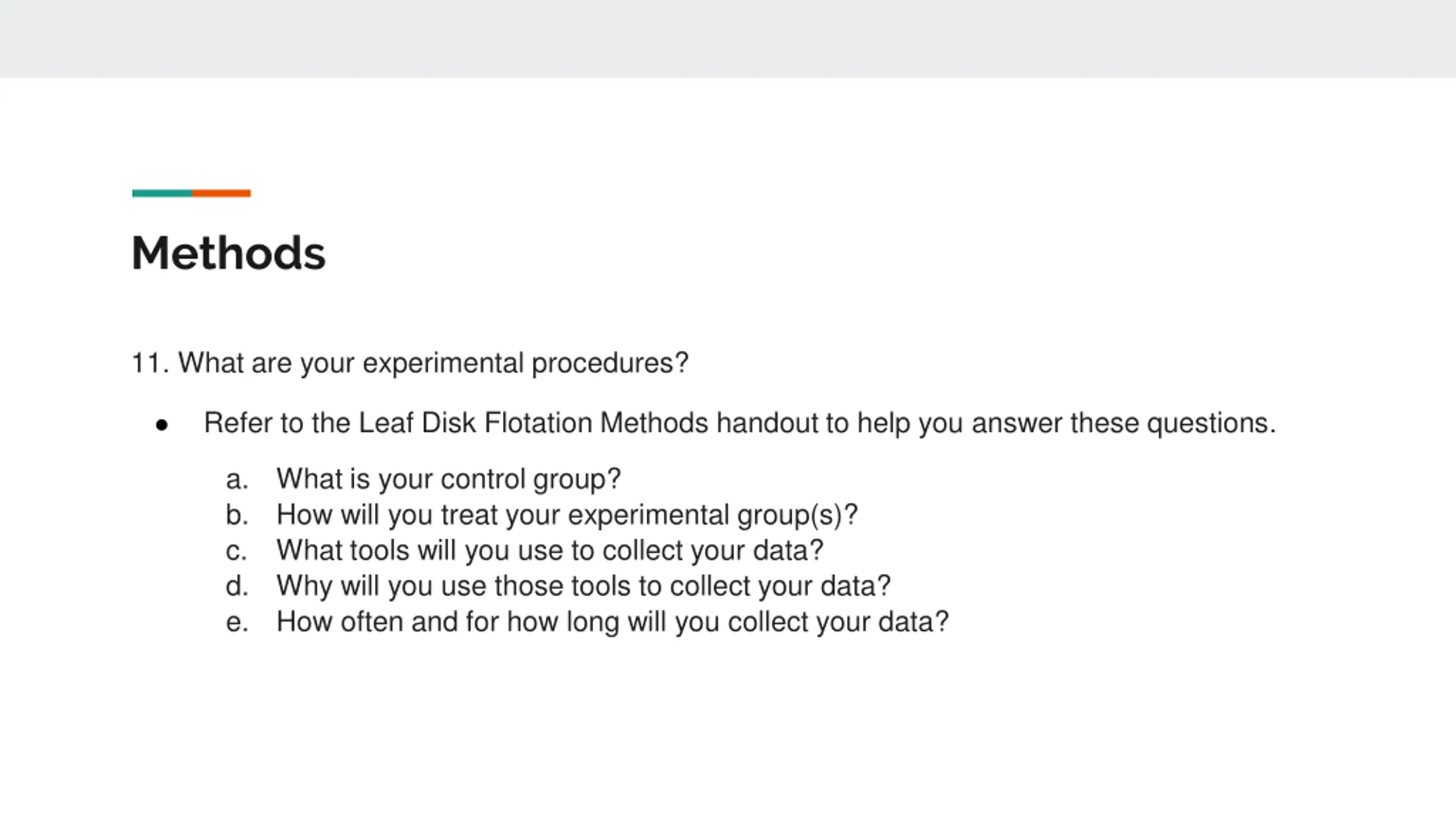Select item c about tools to collect data
This screenshot has width=1456, height=819.
pos(550,551)
